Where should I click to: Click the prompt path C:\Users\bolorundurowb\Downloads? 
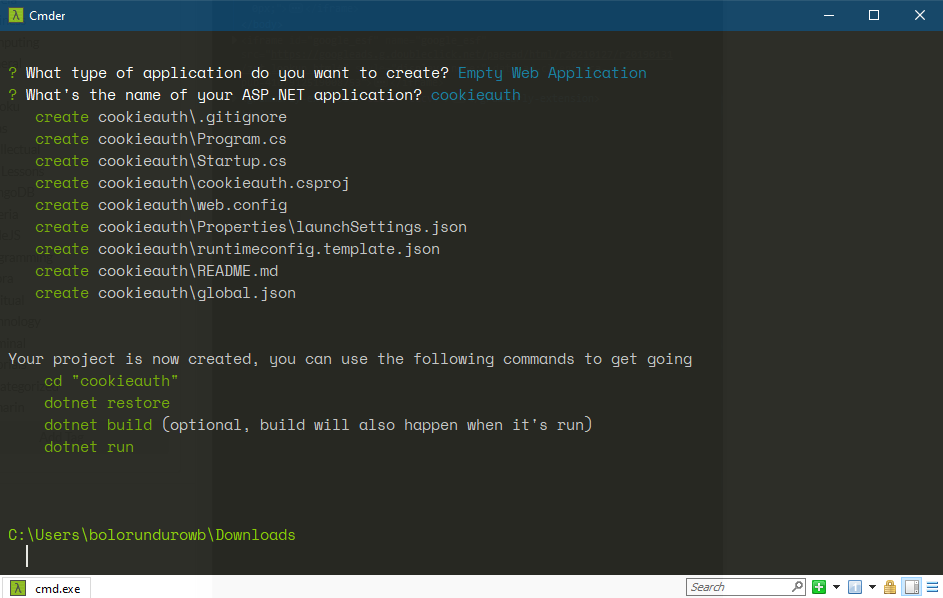pyautogui.click(x=152, y=535)
